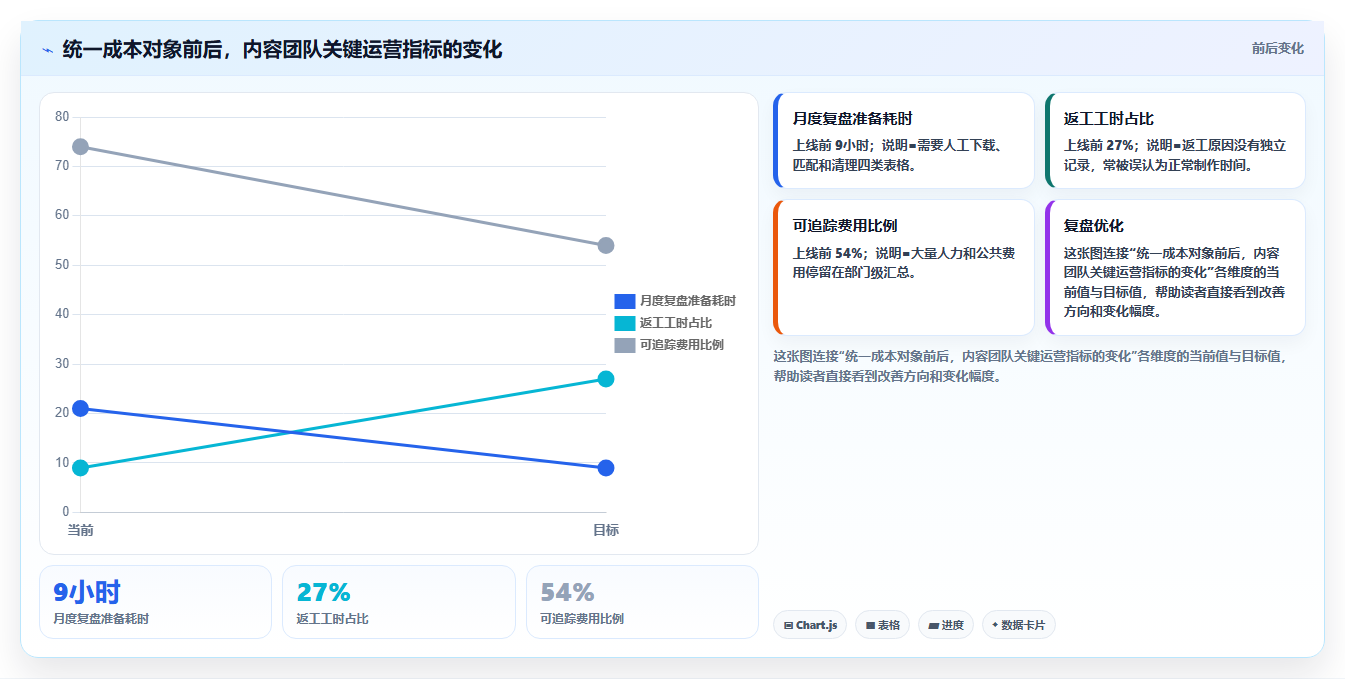Viewport: 1345px width, 679px height.
Task: Click the 当前 x-axis label
Action: click(81, 530)
